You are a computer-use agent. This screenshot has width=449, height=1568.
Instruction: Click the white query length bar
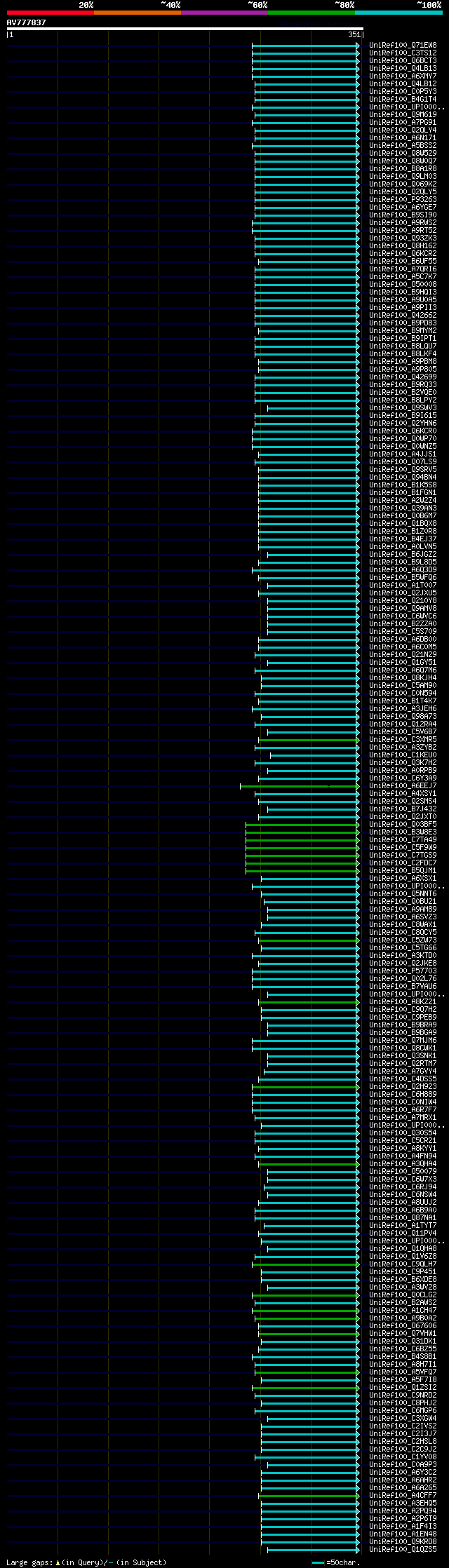[x=185, y=29]
